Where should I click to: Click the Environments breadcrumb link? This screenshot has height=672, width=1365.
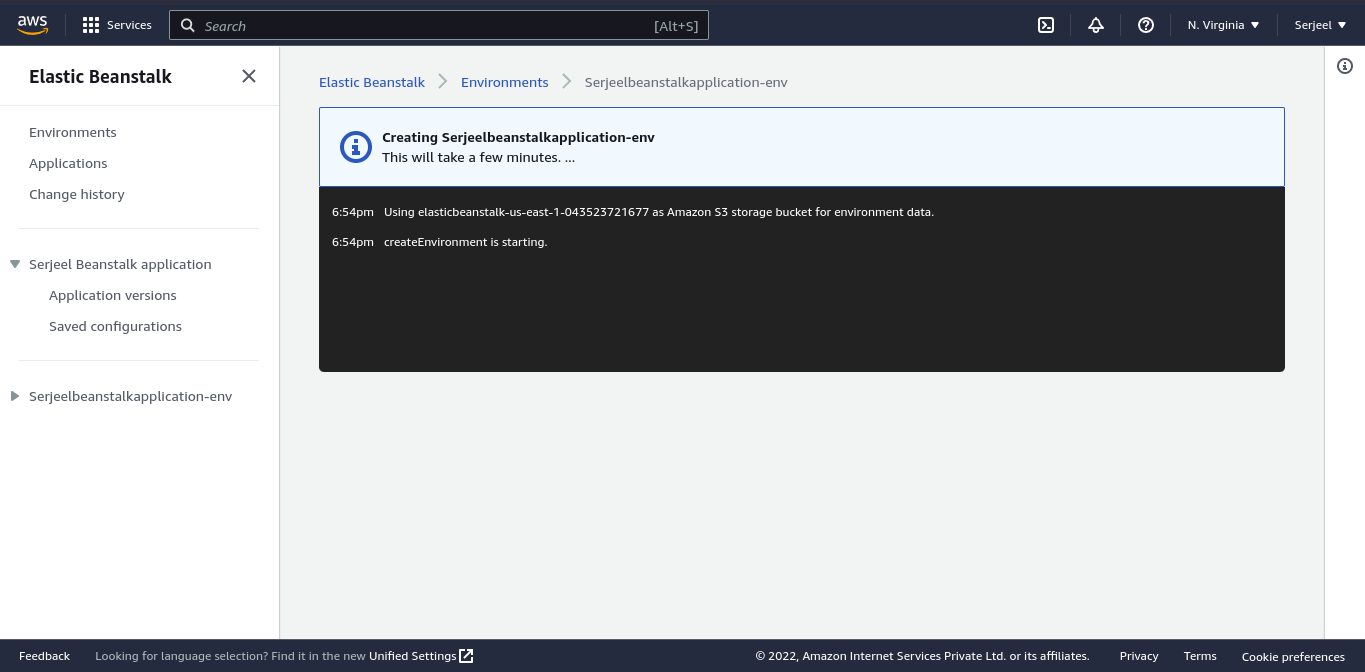coord(505,82)
